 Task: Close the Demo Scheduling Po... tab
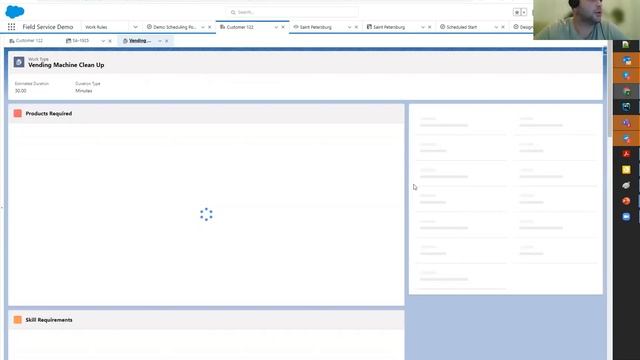pyautogui.click(x=210, y=27)
